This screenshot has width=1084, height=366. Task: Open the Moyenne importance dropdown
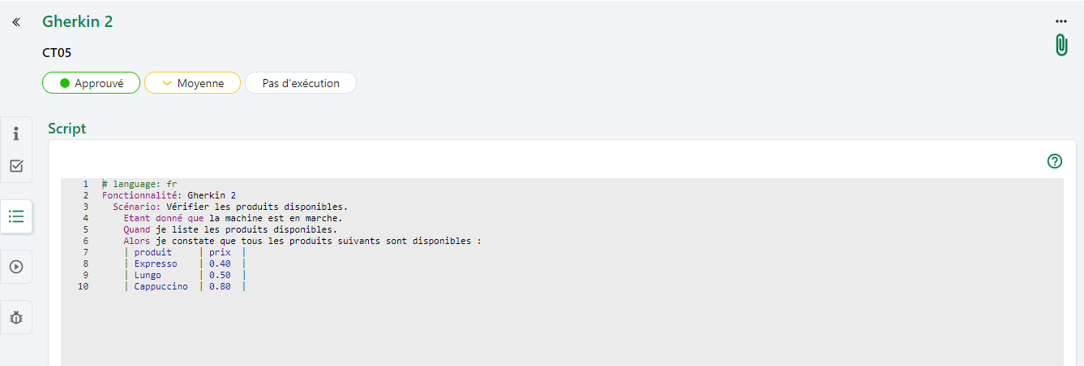click(192, 83)
